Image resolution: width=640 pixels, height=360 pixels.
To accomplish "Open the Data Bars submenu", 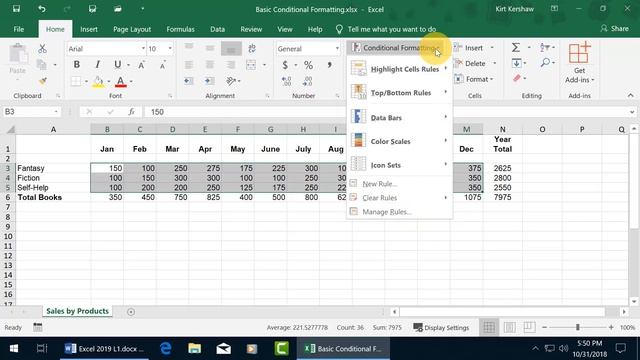I will point(399,117).
